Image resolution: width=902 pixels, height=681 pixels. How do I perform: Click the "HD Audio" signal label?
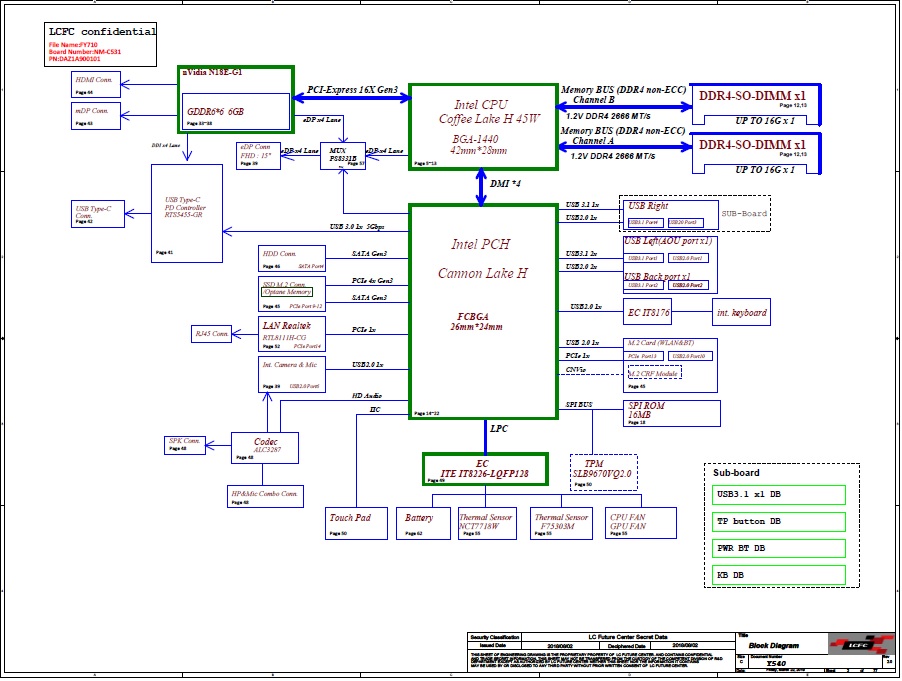(x=366, y=396)
